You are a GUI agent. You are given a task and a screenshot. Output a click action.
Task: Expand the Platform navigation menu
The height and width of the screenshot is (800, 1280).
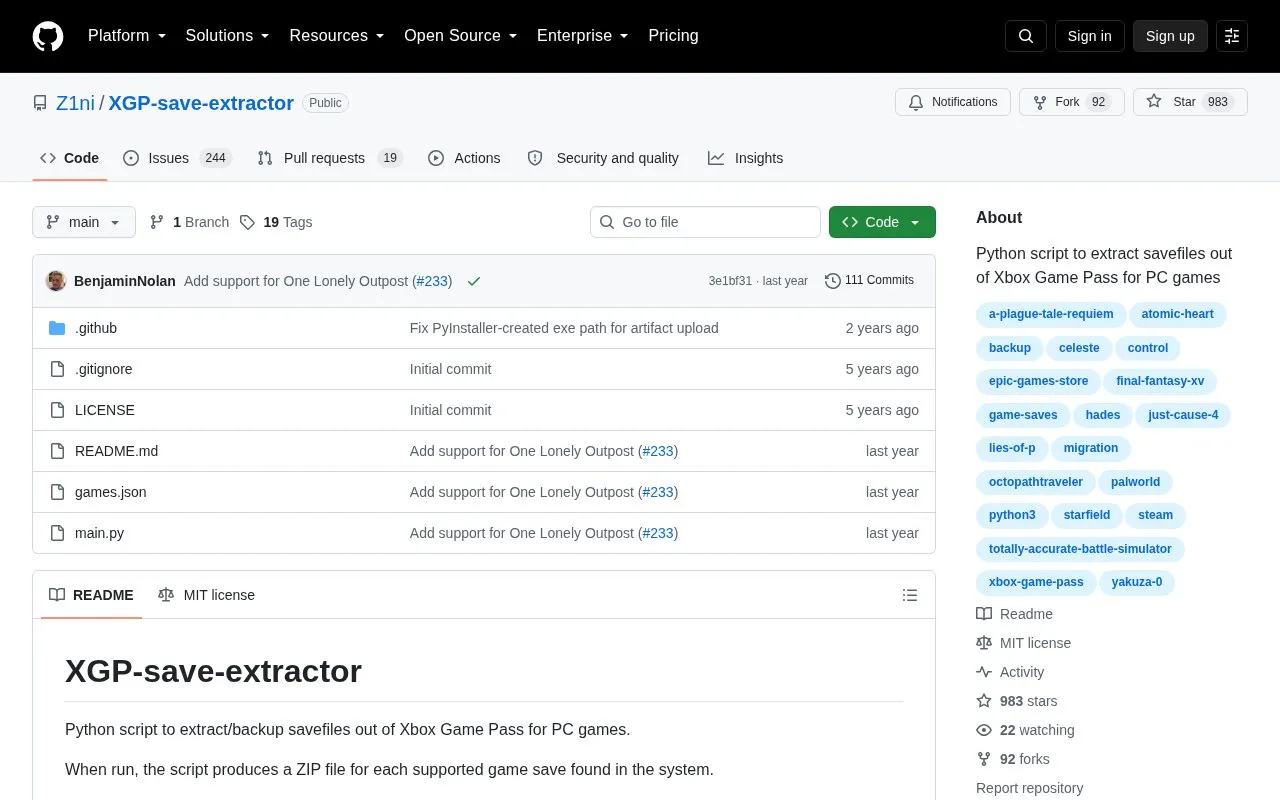click(127, 36)
